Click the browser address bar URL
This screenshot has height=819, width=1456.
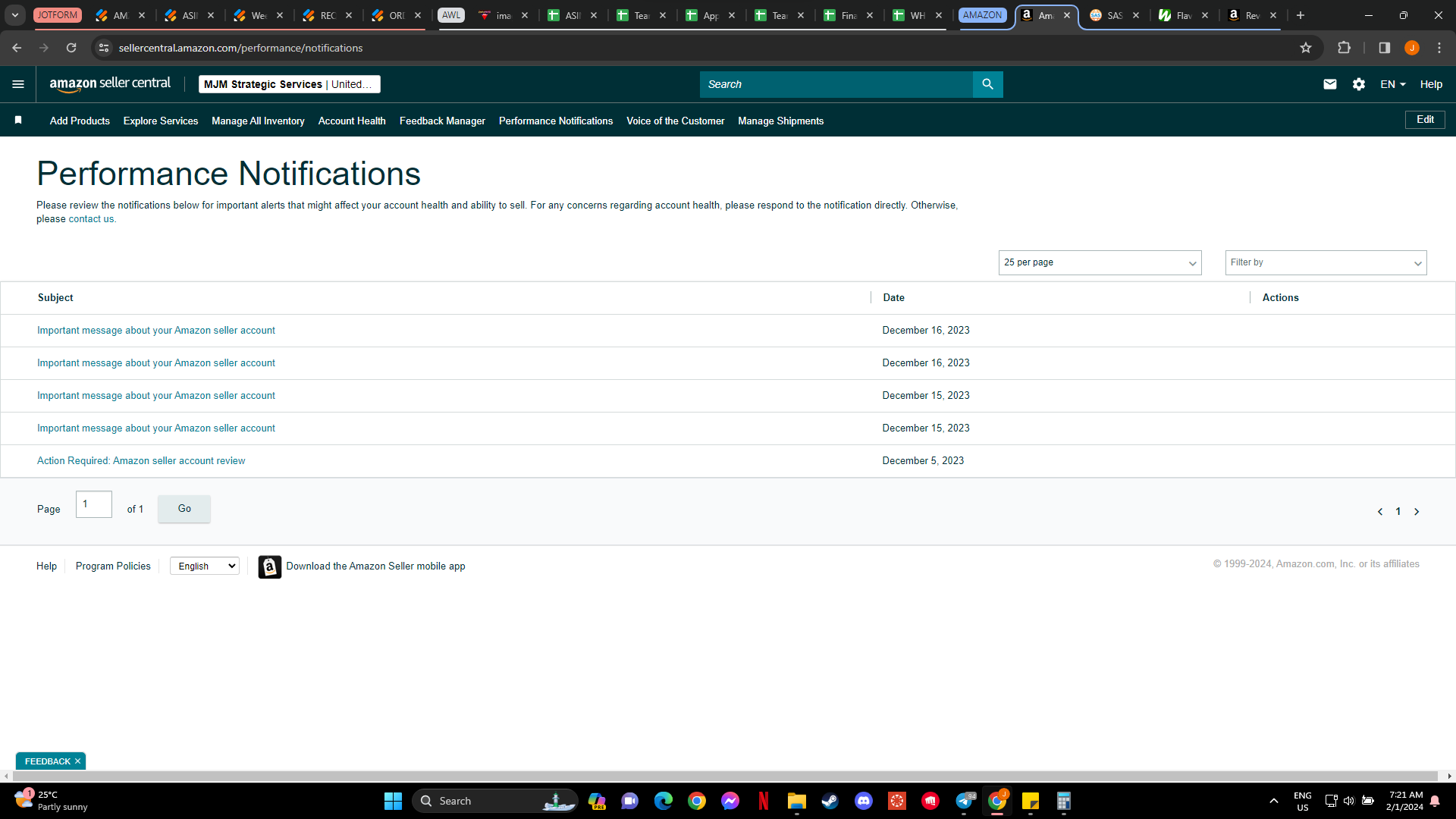click(240, 48)
